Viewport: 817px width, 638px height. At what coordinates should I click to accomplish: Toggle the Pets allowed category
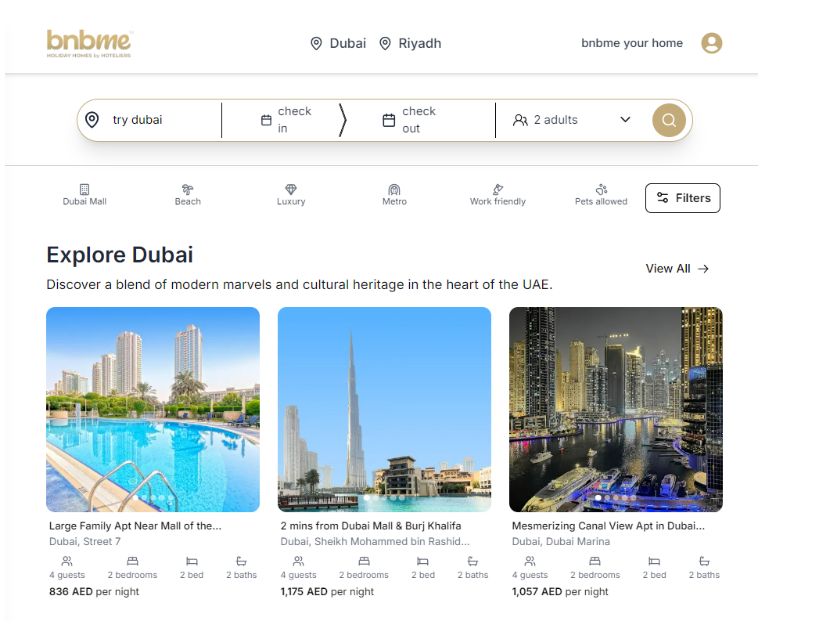[x=601, y=195]
